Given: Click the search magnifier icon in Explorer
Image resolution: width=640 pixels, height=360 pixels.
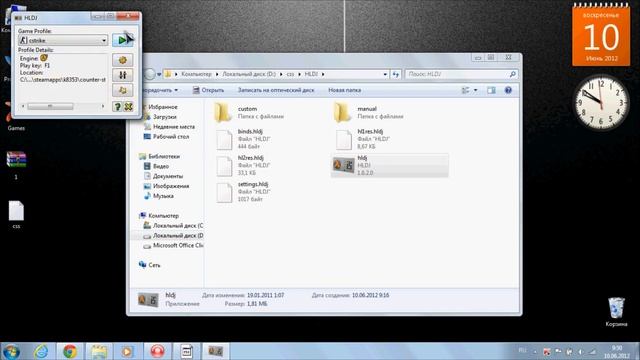Looking at the screenshot, I should coord(513,74).
